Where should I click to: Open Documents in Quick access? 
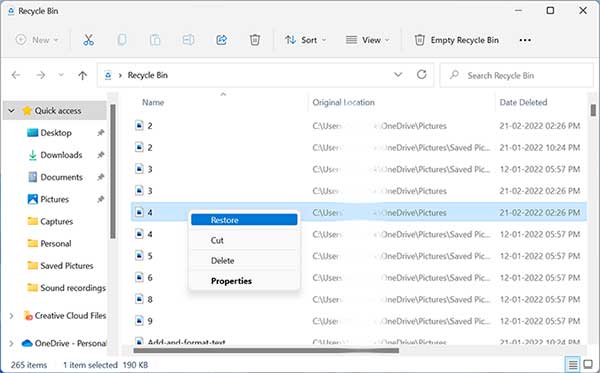tap(61, 177)
